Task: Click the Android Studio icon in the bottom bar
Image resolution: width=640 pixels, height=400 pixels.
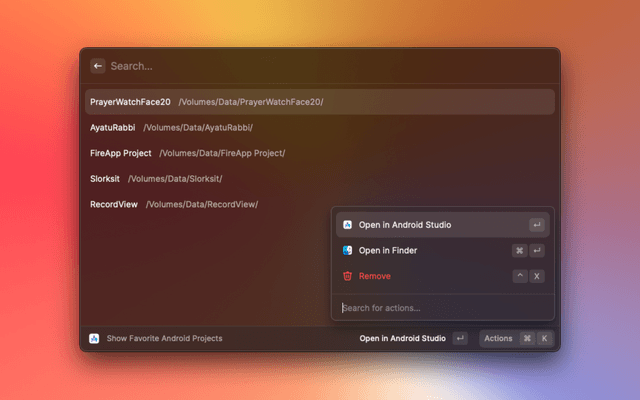Action: coord(94,338)
